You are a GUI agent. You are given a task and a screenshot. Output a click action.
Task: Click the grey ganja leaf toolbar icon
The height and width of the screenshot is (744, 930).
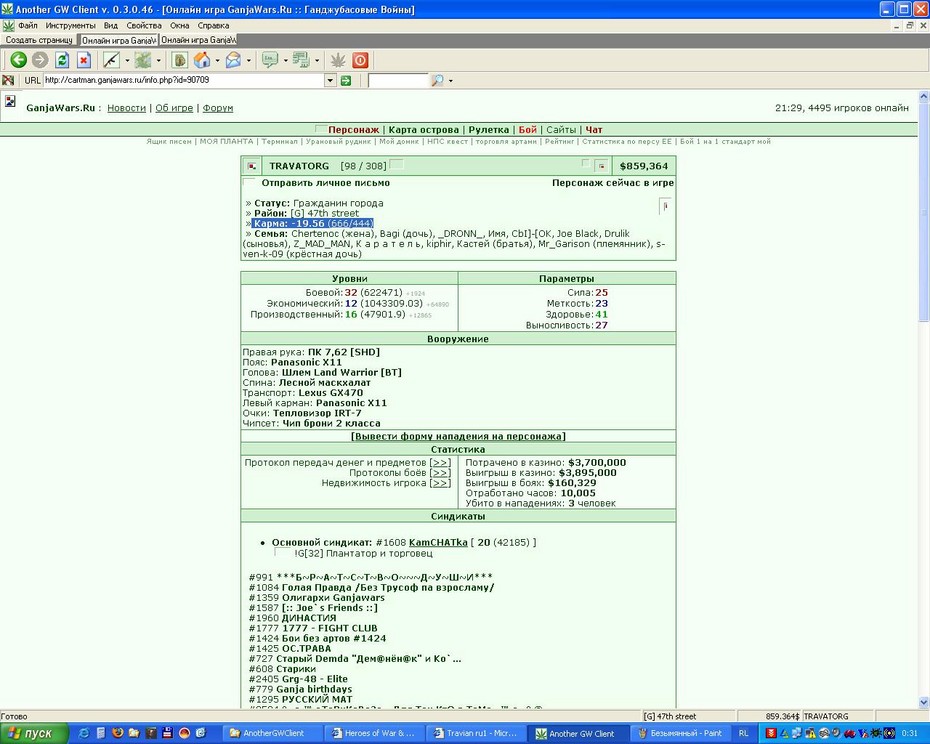(x=338, y=60)
